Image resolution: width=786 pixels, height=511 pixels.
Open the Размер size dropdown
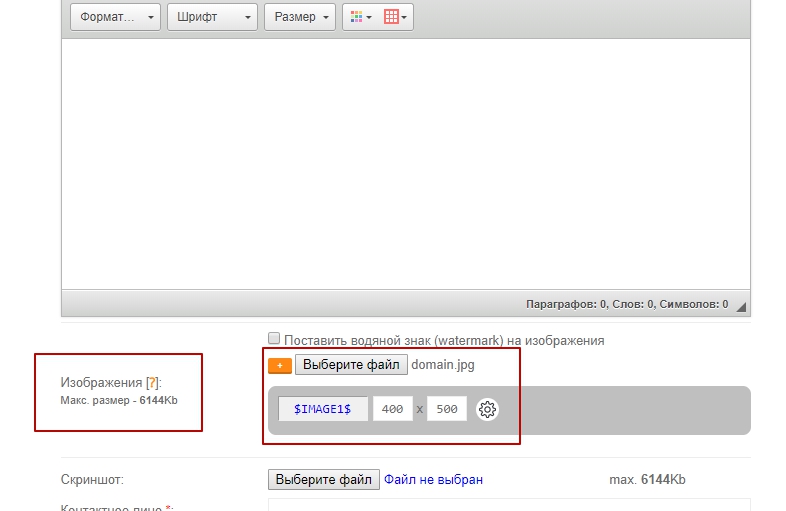point(299,17)
